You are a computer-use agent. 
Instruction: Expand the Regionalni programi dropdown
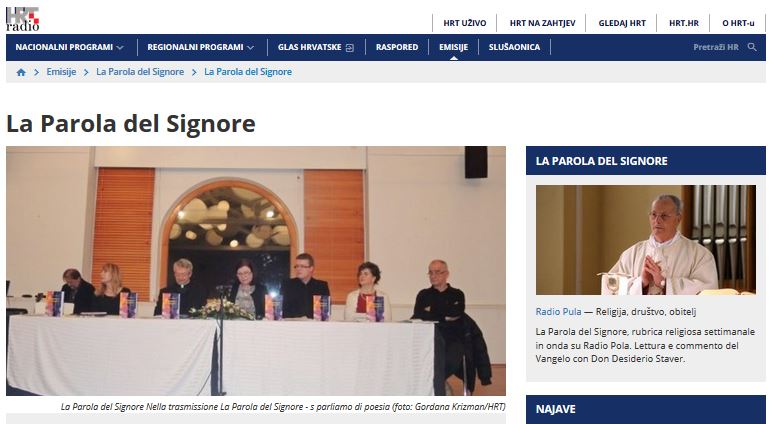click(200, 47)
